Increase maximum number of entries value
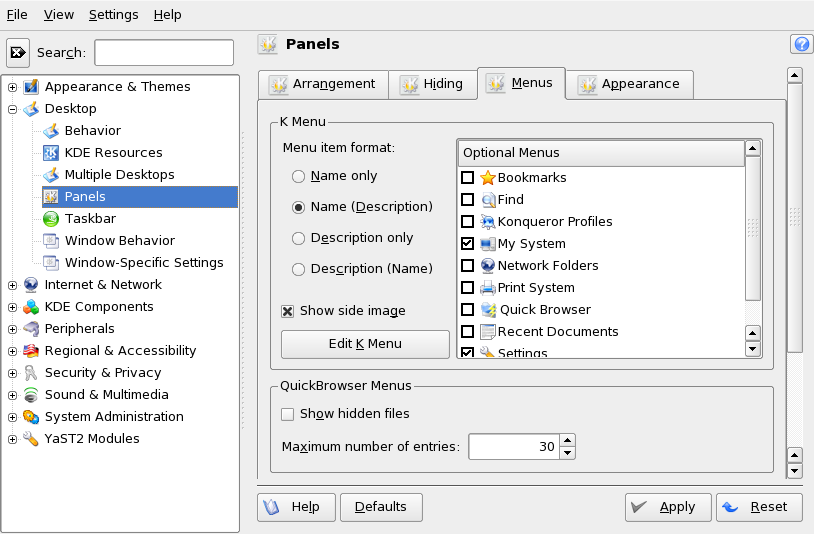The height and width of the screenshot is (534, 814). tap(567, 440)
